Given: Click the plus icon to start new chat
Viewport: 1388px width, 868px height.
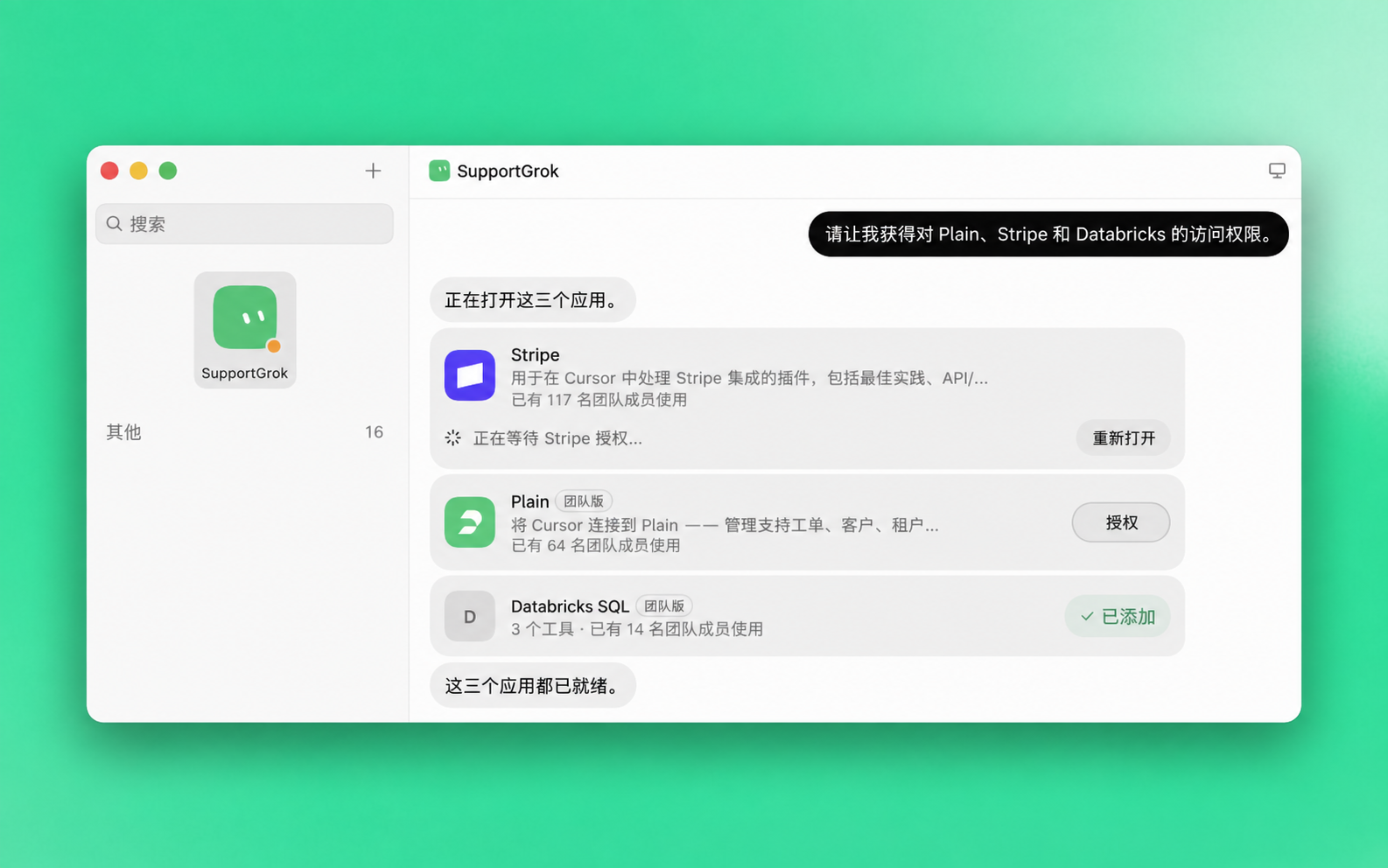Looking at the screenshot, I should click(x=373, y=171).
